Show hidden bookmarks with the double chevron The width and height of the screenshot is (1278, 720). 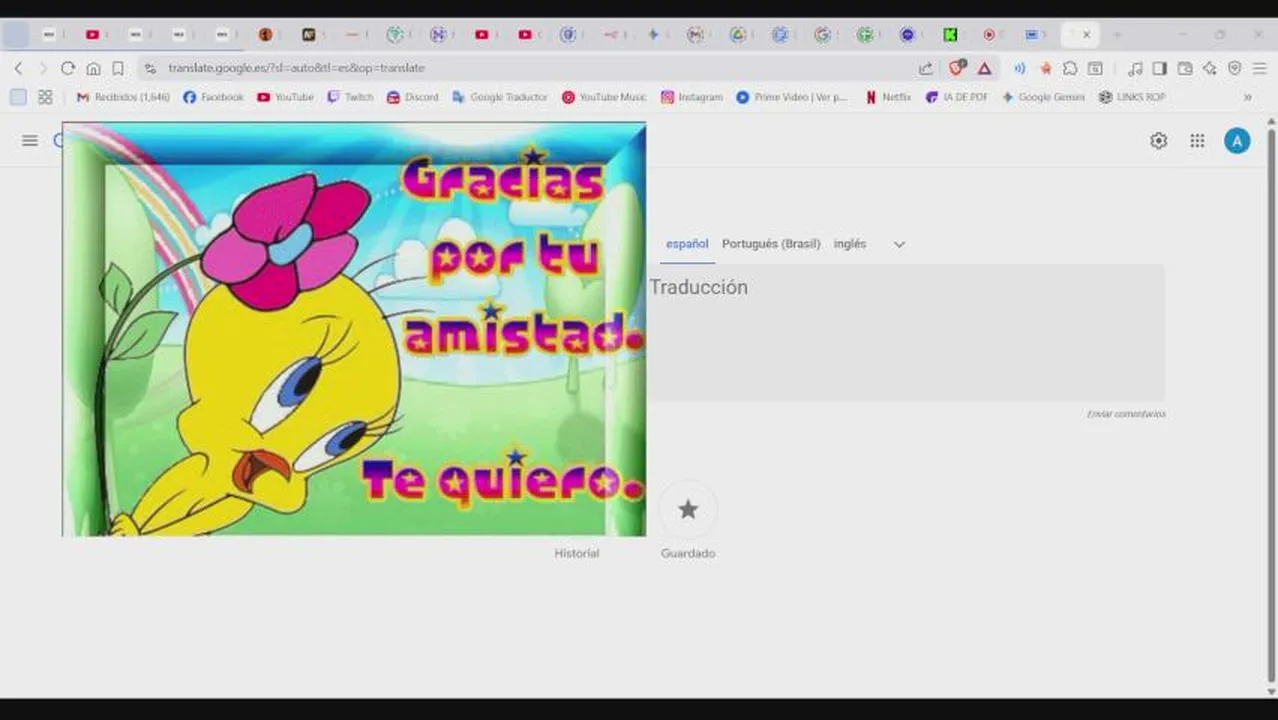coord(1247,97)
